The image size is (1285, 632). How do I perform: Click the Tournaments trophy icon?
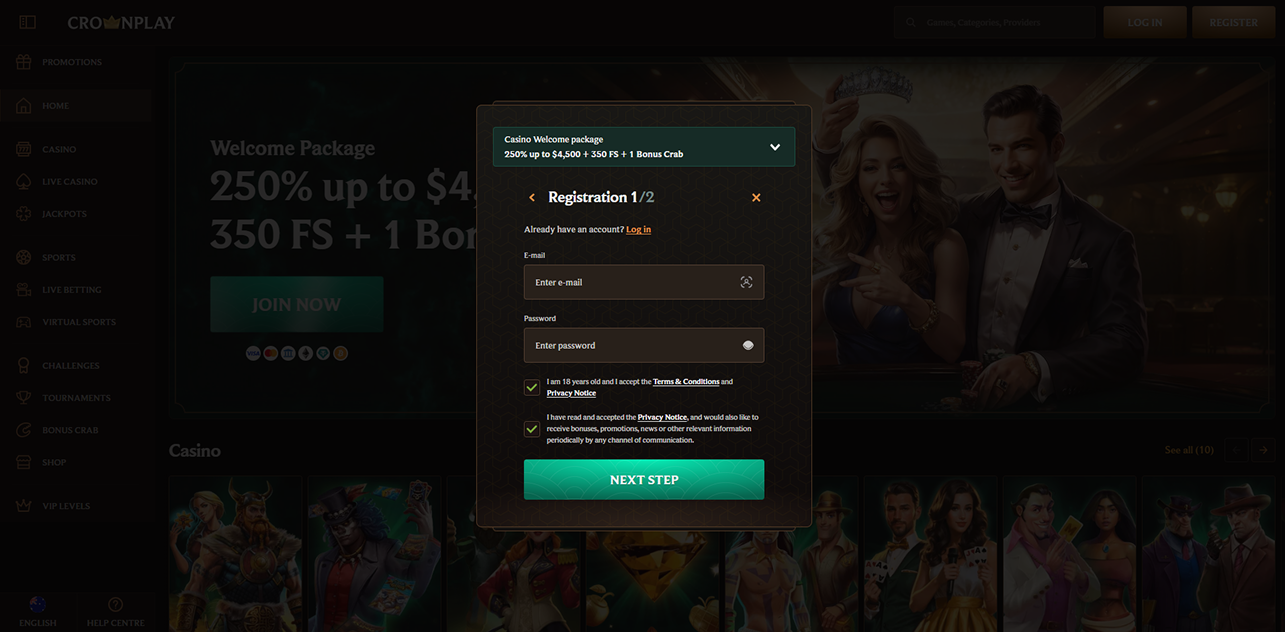pos(24,398)
